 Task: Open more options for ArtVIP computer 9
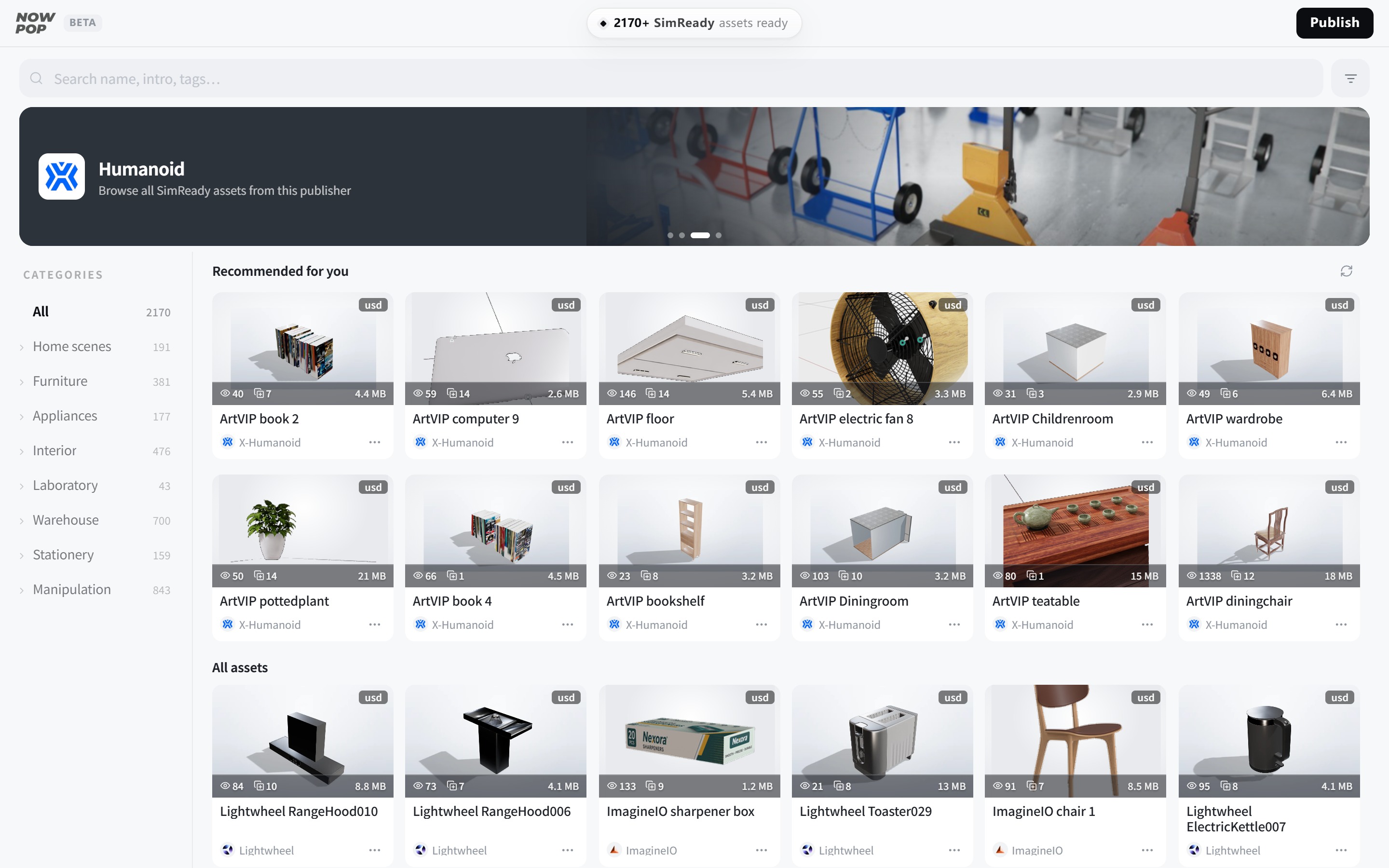(567, 442)
